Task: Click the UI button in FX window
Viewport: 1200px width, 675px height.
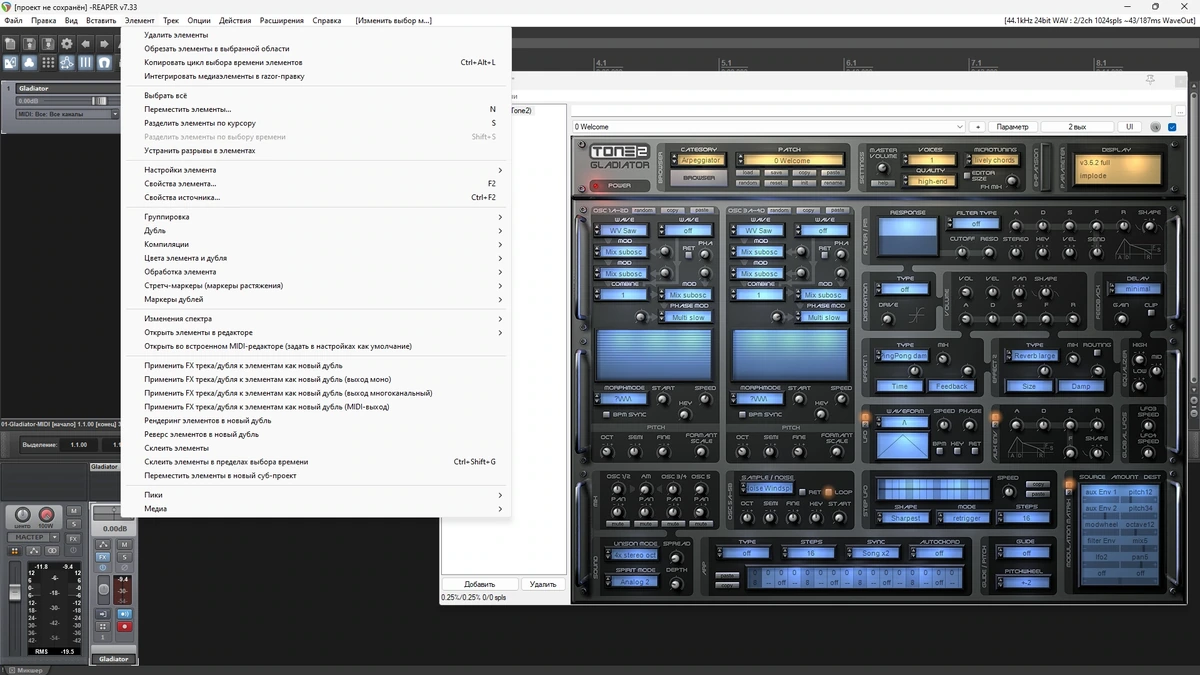Action: click(1129, 127)
